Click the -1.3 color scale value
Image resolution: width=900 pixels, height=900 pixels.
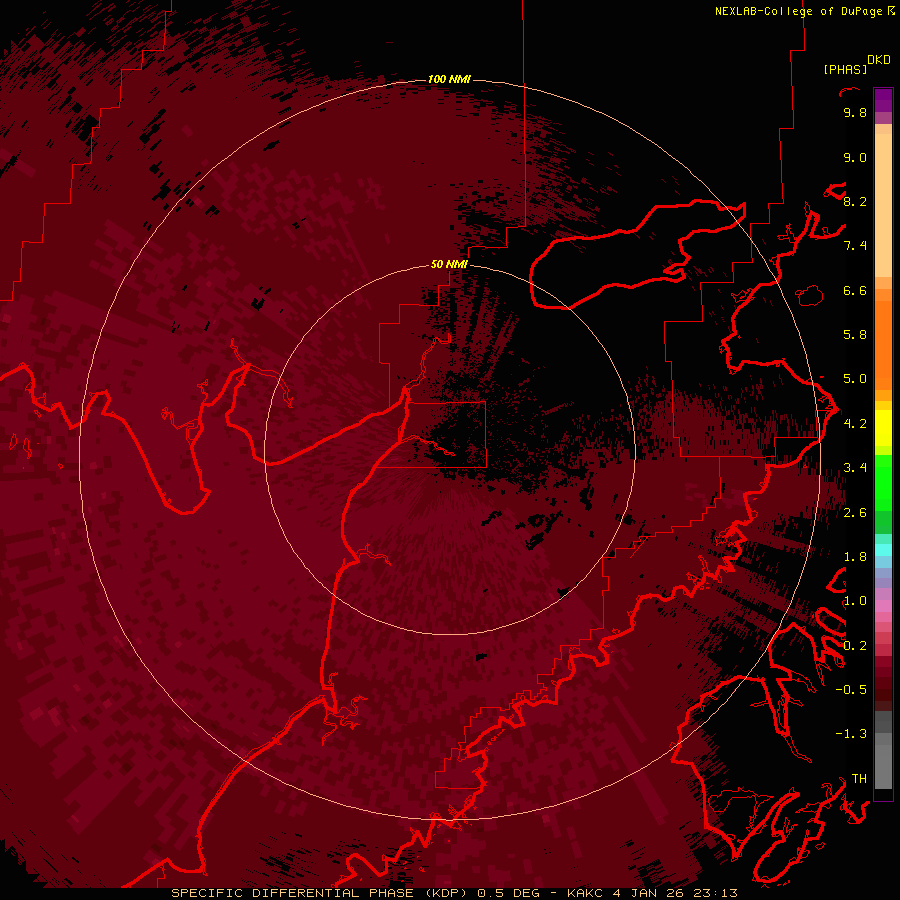851,734
